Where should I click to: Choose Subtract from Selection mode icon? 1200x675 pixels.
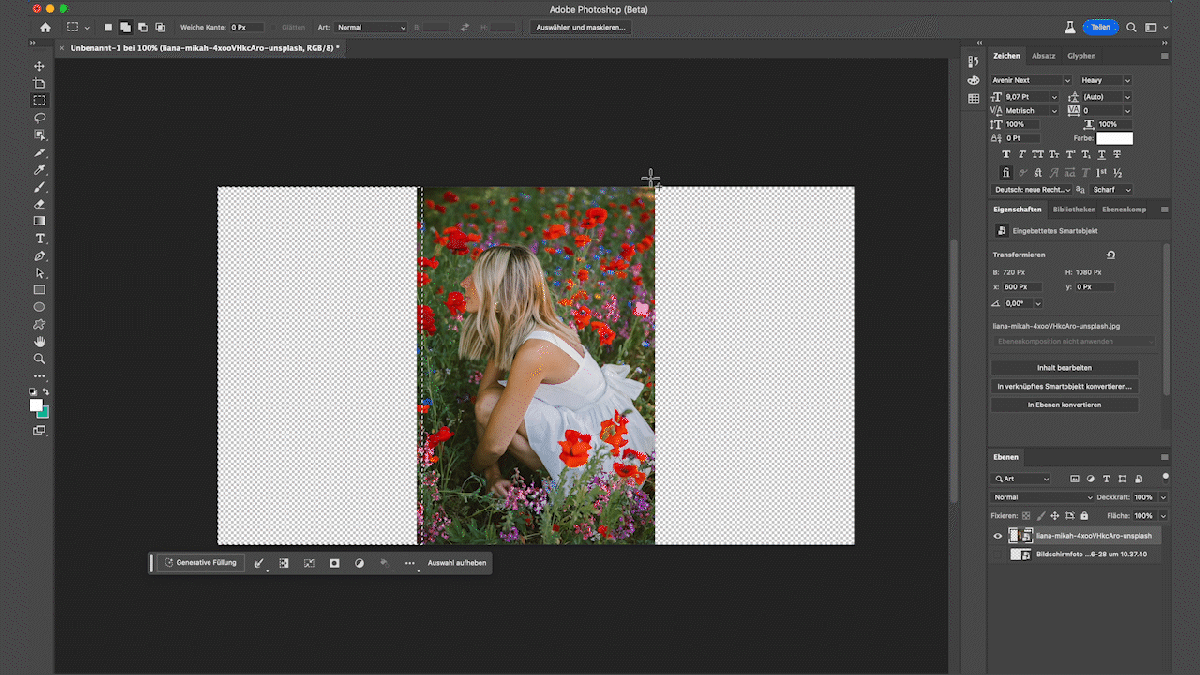coord(143,27)
